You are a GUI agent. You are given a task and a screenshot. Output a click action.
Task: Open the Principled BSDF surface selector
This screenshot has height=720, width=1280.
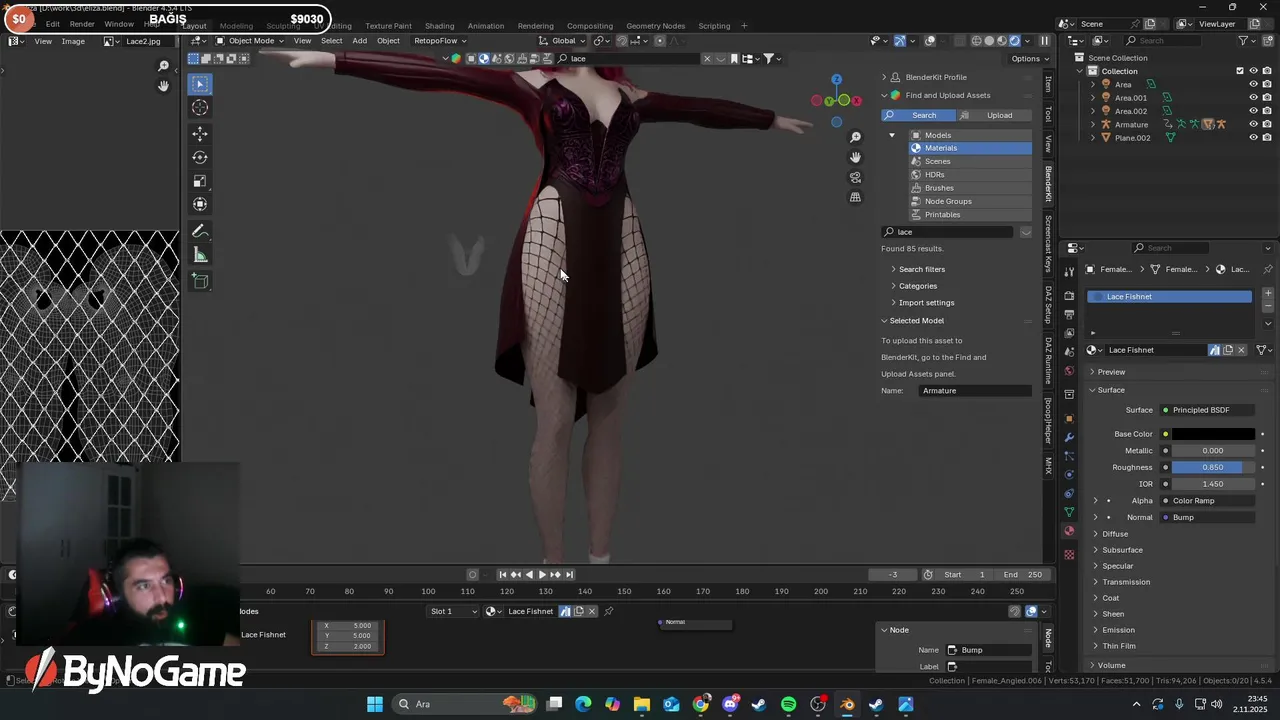tap(1208, 410)
